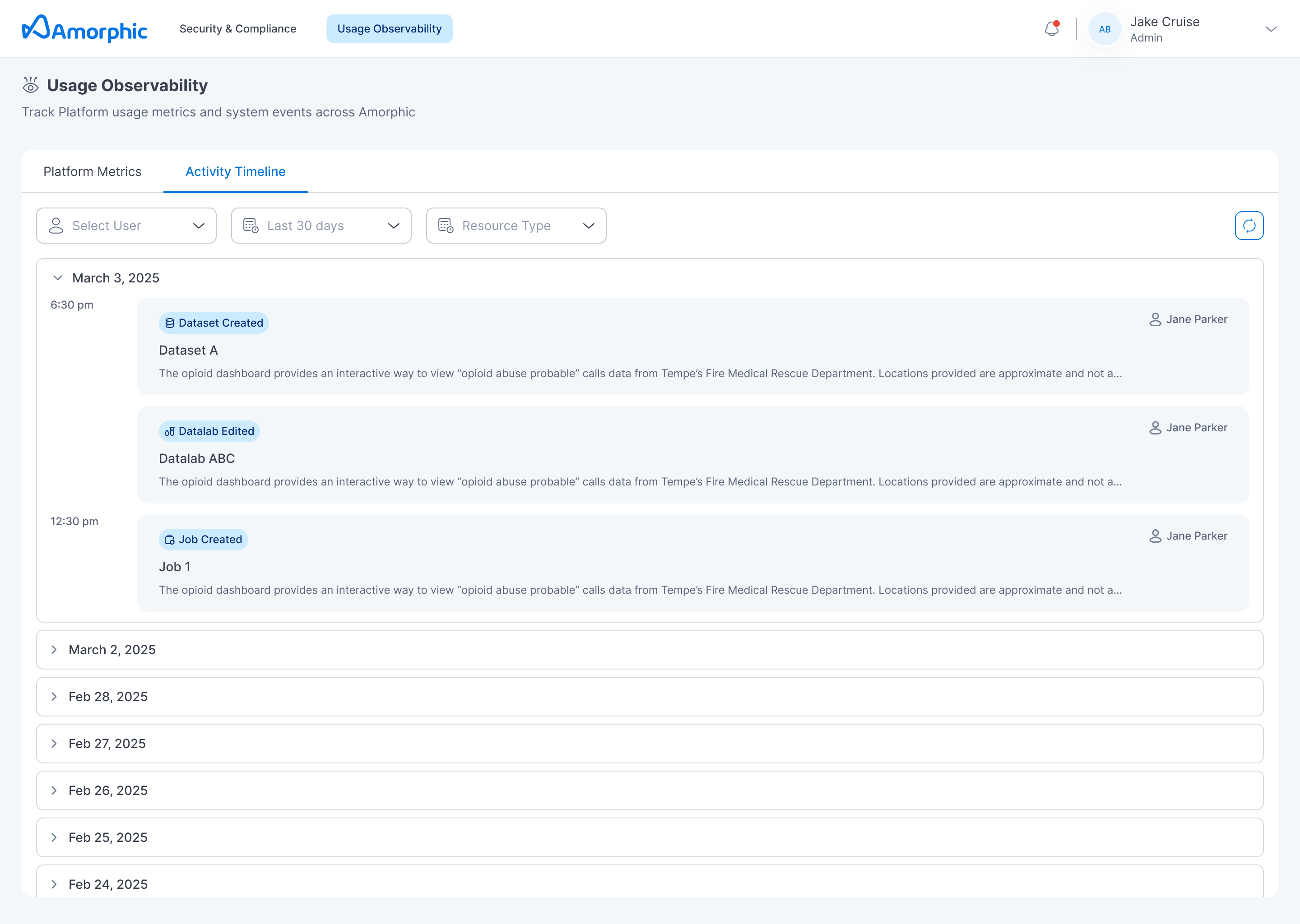This screenshot has width=1300, height=924.
Task: Click user icon beside Jane Parker on Job 1
Action: click(x=1156, y=536)
